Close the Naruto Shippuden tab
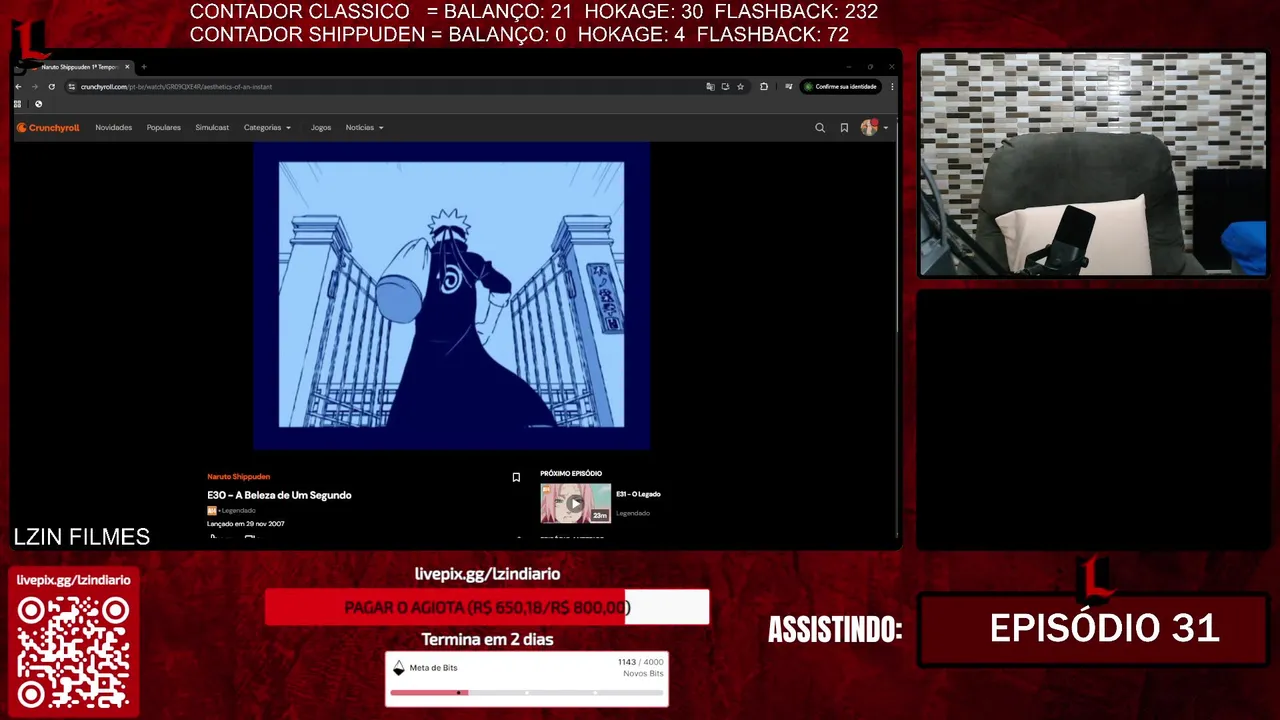Viewport: 1280px width, 720px height. tap(127, 67)
